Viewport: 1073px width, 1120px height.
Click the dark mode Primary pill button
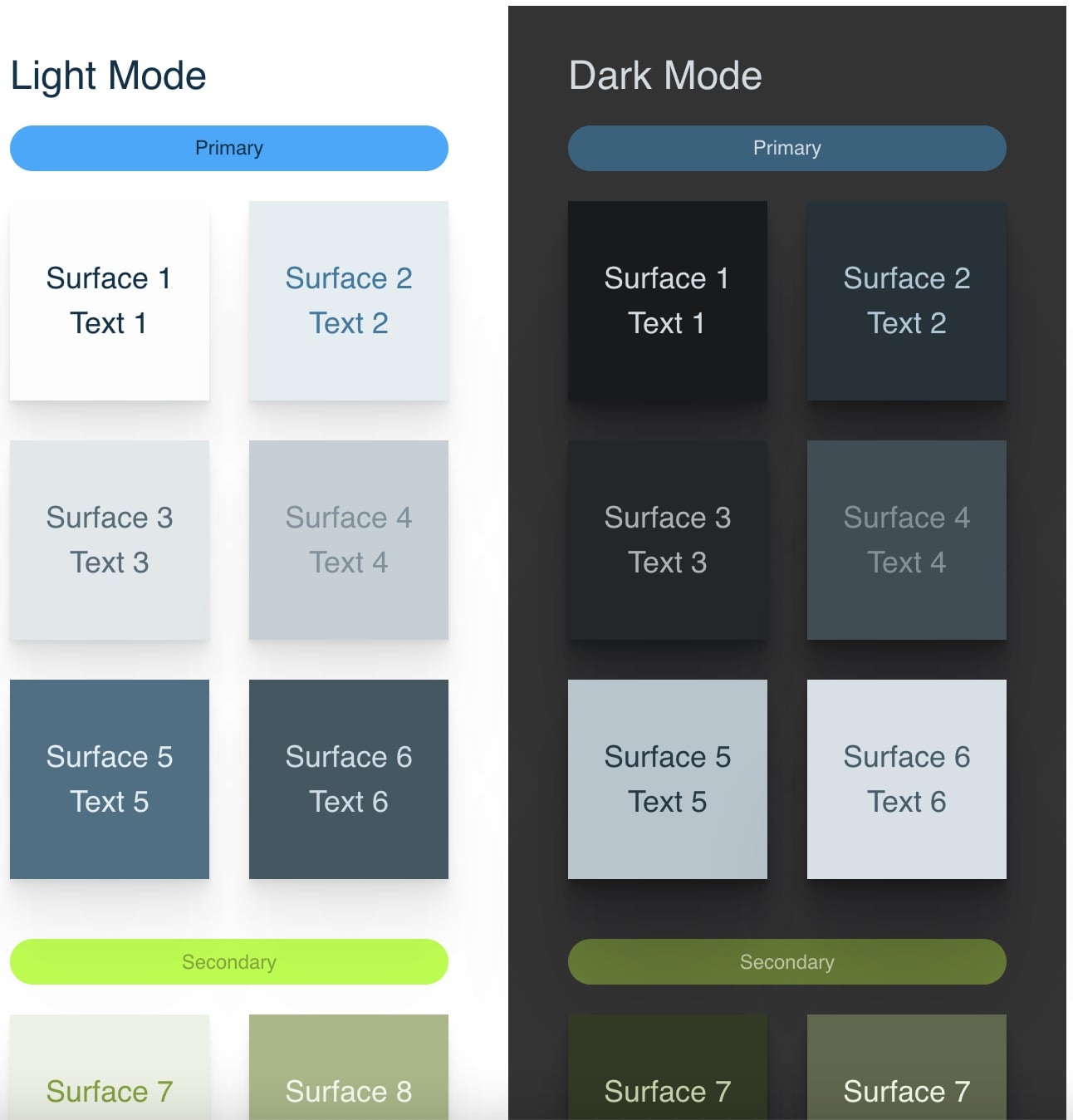pyautogui.click(x=786, y=149)
